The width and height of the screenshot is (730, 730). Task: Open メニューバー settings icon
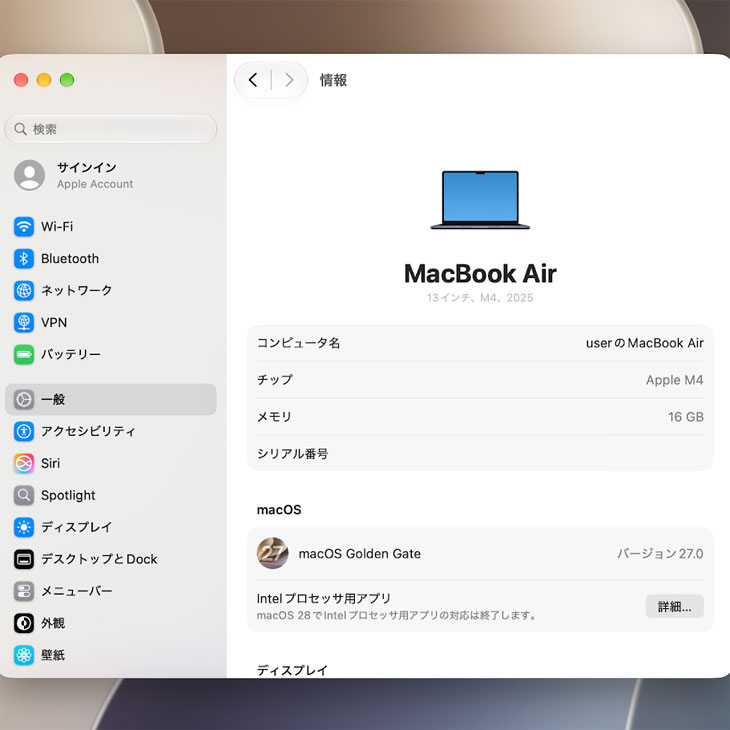[24, 591]
